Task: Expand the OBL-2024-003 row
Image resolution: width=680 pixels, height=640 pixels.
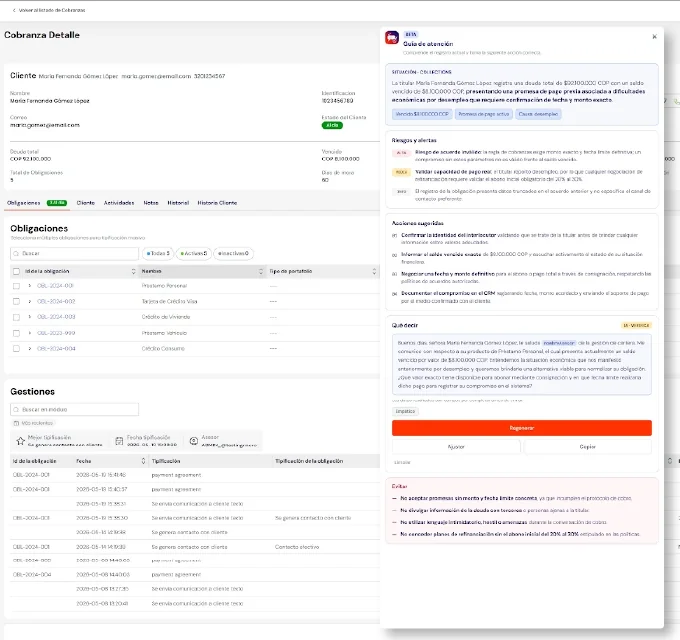Action: coord(29,317)
